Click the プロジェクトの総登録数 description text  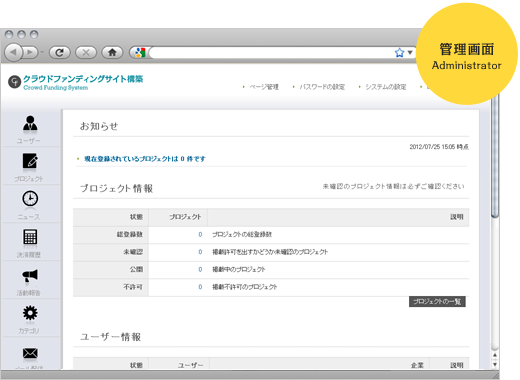(242, 234)
